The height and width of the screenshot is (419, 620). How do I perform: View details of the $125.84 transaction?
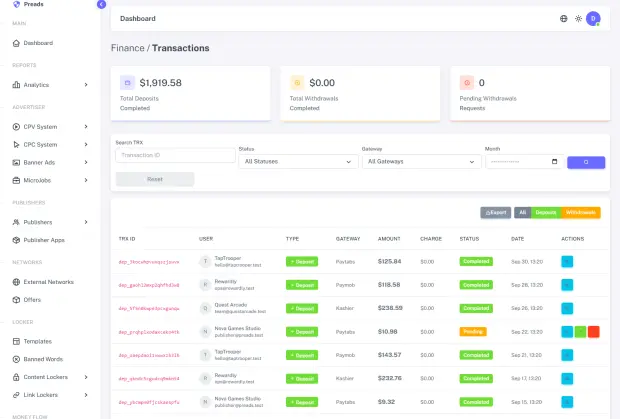(567, 261)
